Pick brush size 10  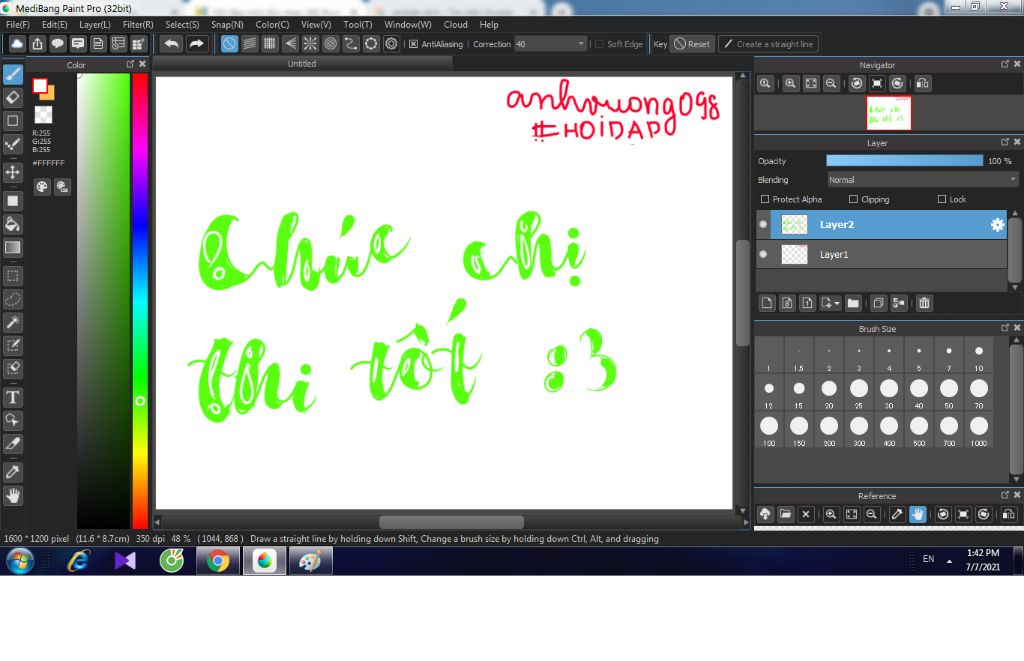pos(978,355)
